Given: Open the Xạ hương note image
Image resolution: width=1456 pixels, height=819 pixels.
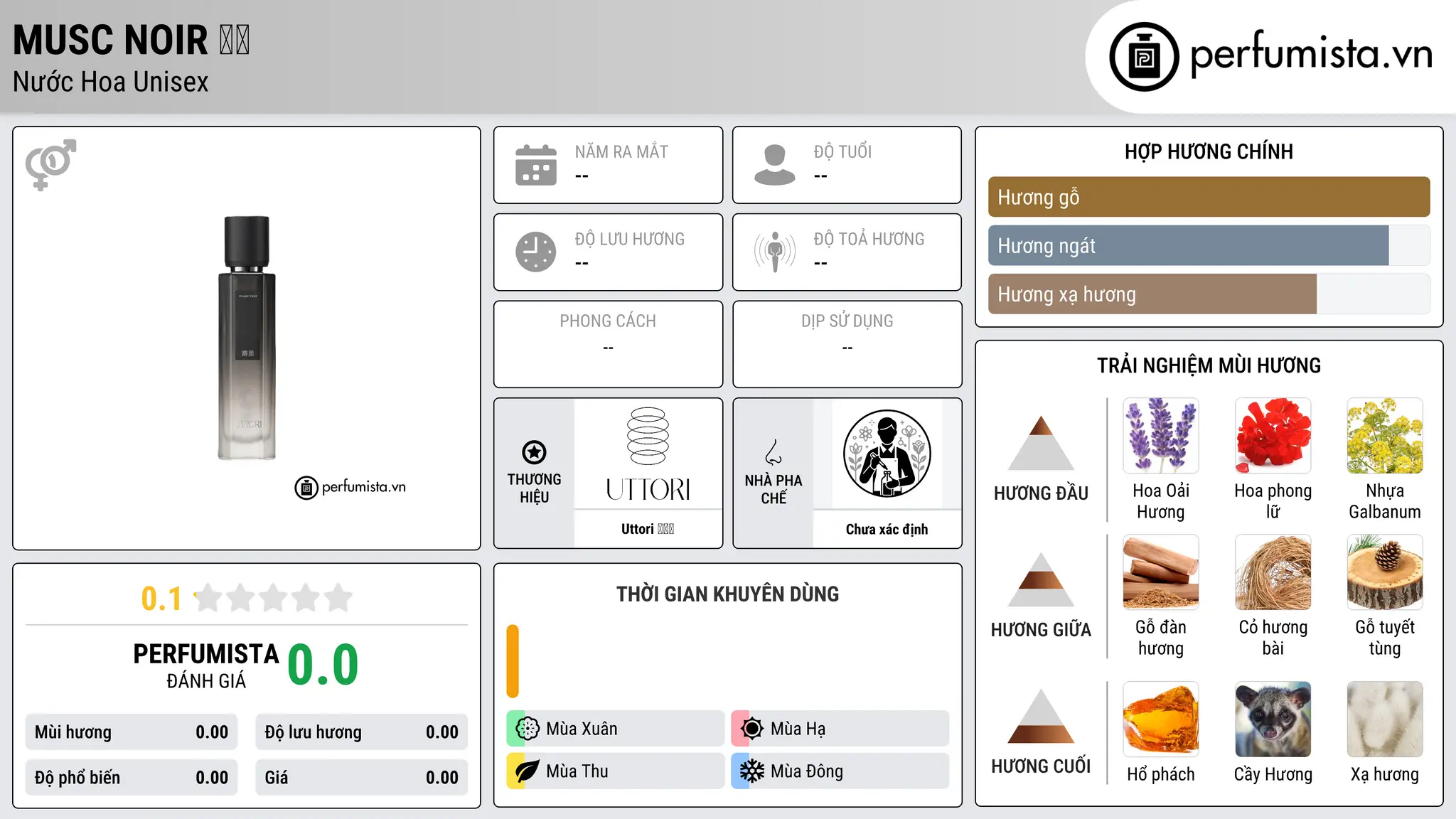Looking at the screenshot, I should click(1385, 719).
